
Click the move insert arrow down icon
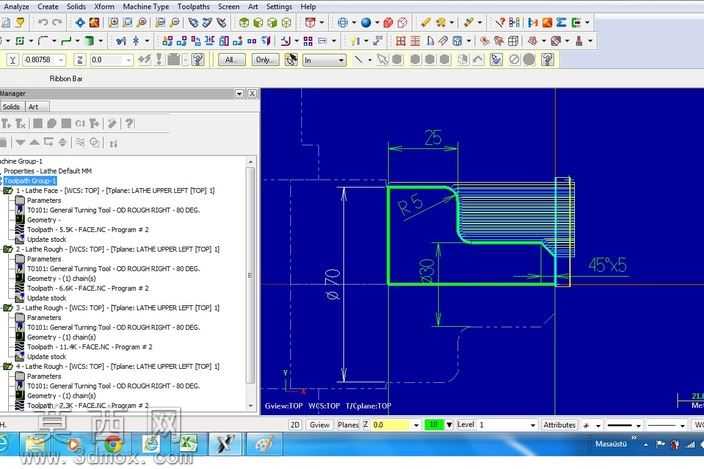click(x=20, y=143)
